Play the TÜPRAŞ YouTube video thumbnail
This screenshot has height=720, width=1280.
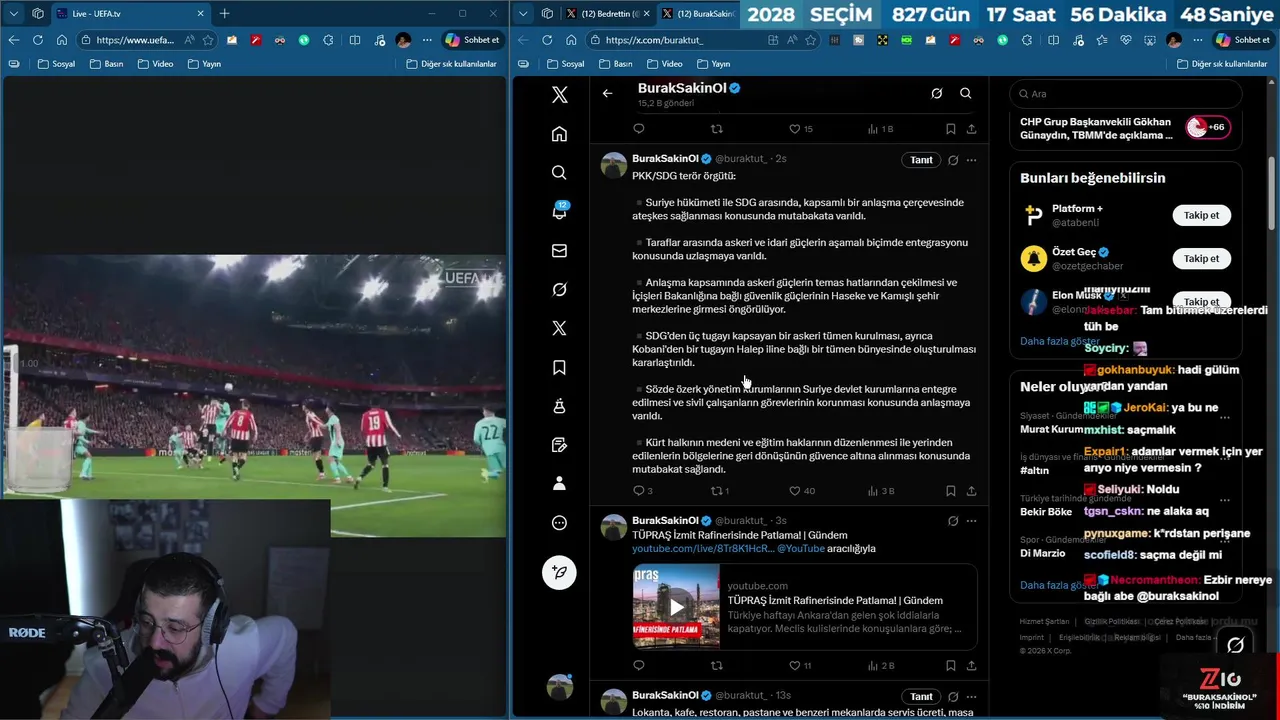(676, 607)
